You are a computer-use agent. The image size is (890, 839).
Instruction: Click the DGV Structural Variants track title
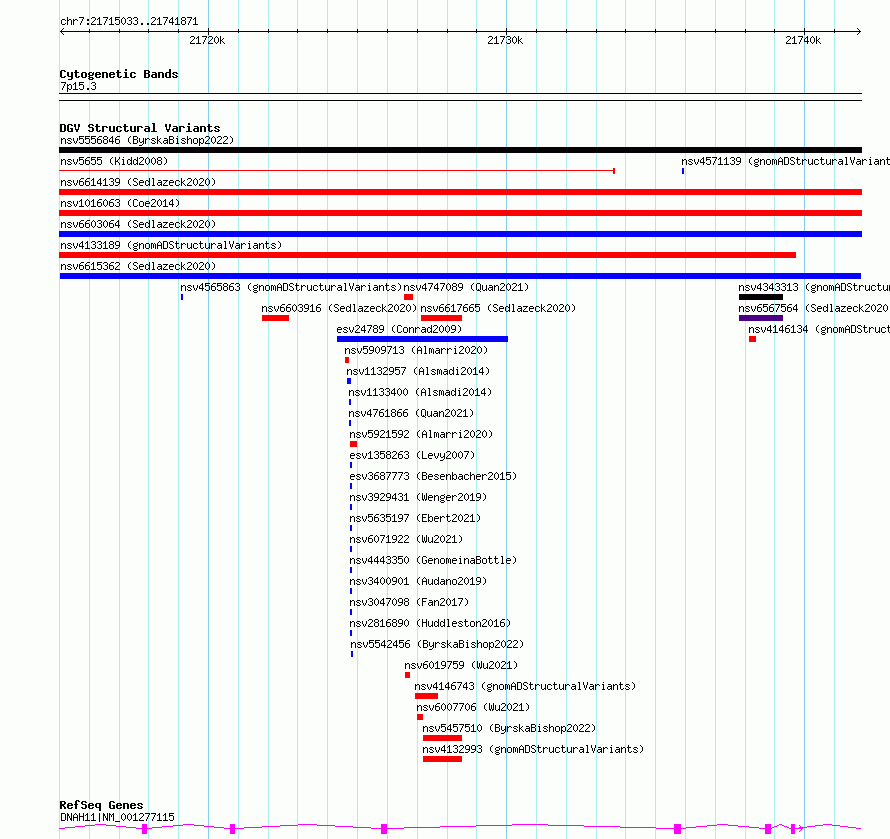(140, 128)
